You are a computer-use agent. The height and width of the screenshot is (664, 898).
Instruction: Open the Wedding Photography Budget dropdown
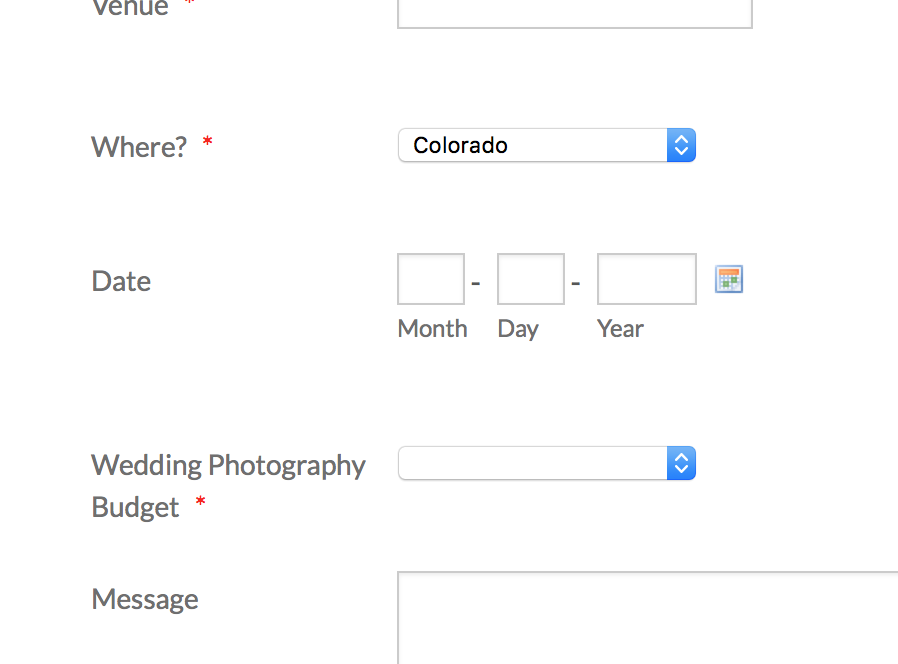pos(547,463)
